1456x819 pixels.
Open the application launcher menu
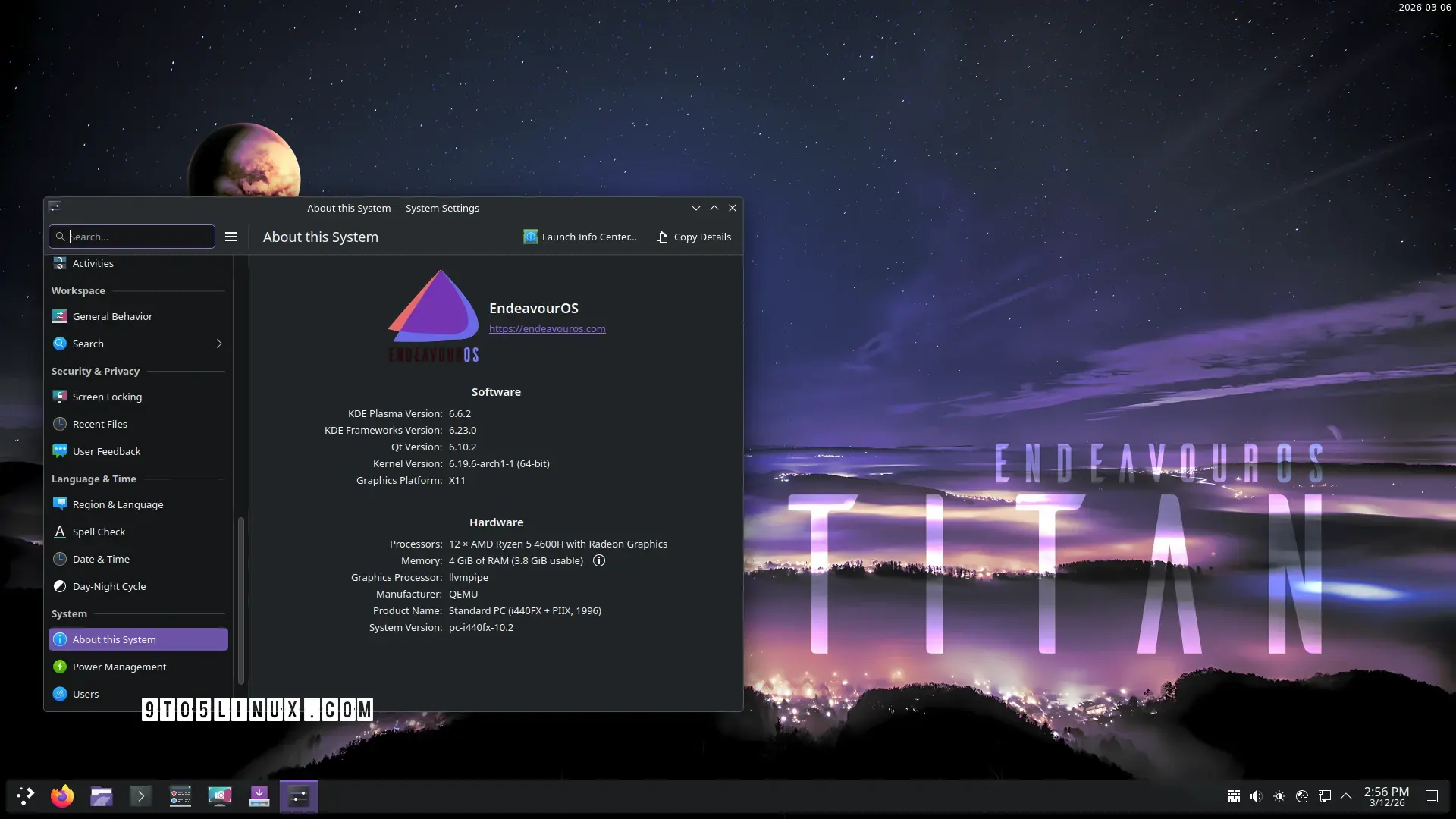(x=25, y=795)
